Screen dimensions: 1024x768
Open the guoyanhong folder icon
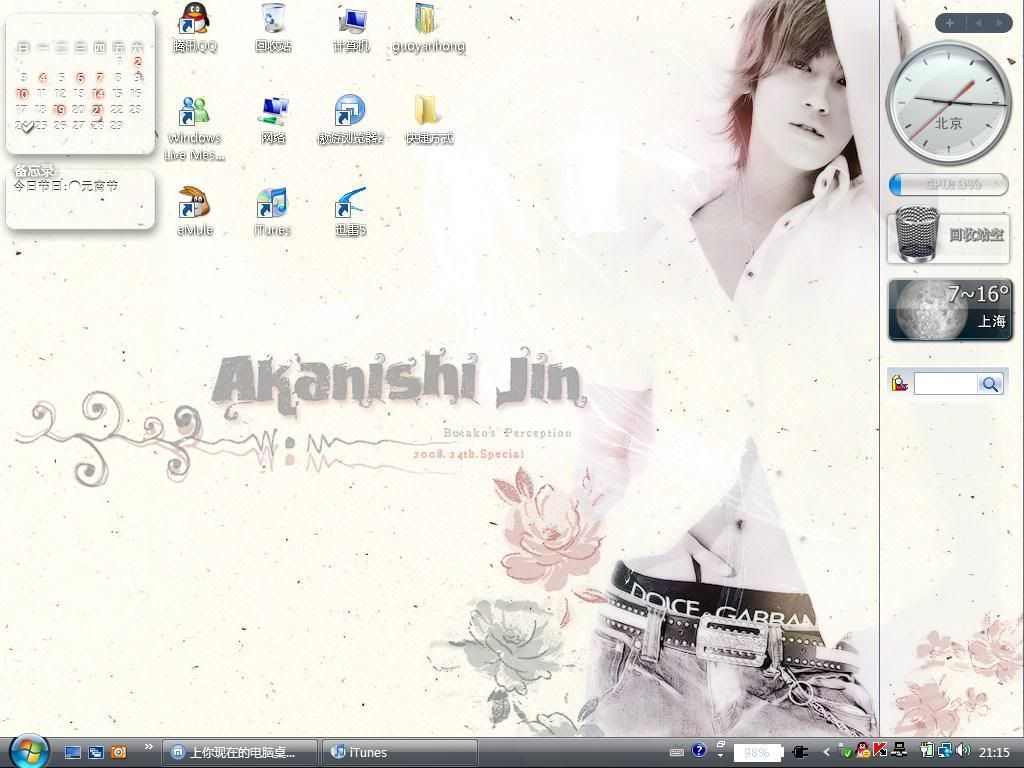(x=427, y=20)
